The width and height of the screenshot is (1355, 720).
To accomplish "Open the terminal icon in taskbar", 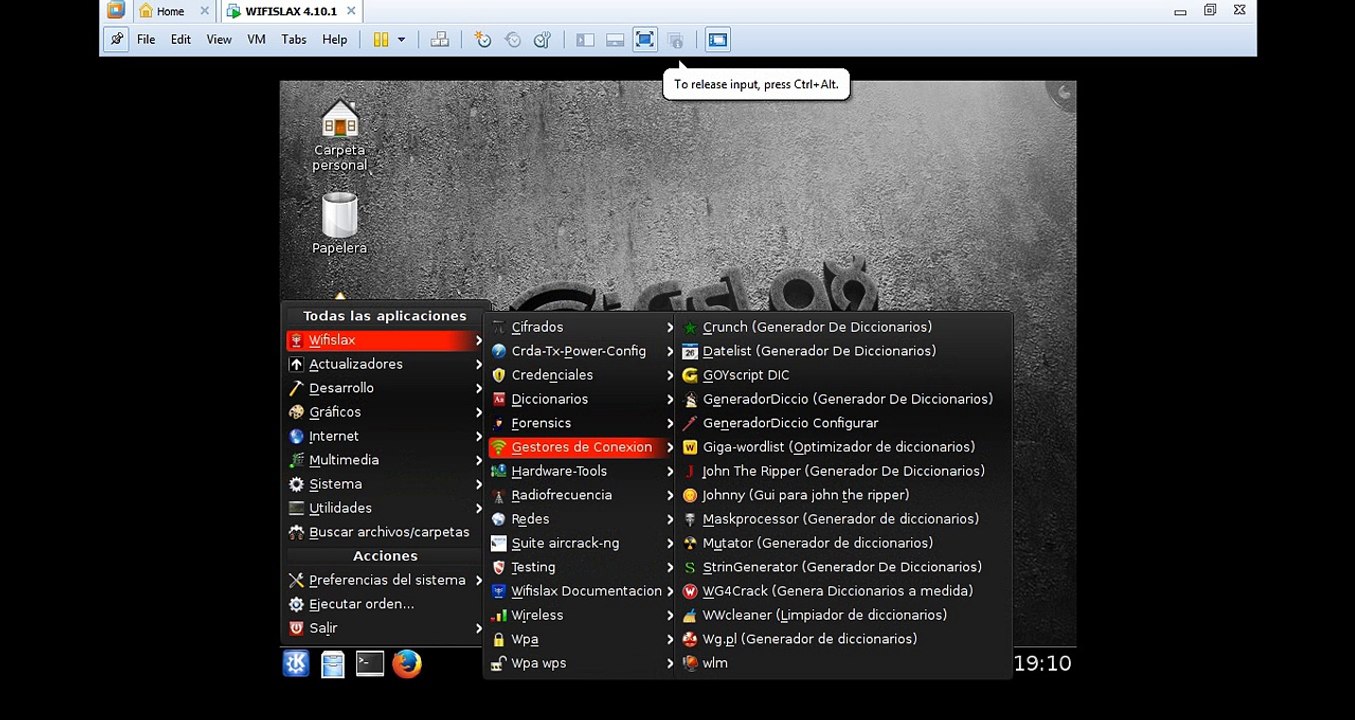I will coord(370,664).
